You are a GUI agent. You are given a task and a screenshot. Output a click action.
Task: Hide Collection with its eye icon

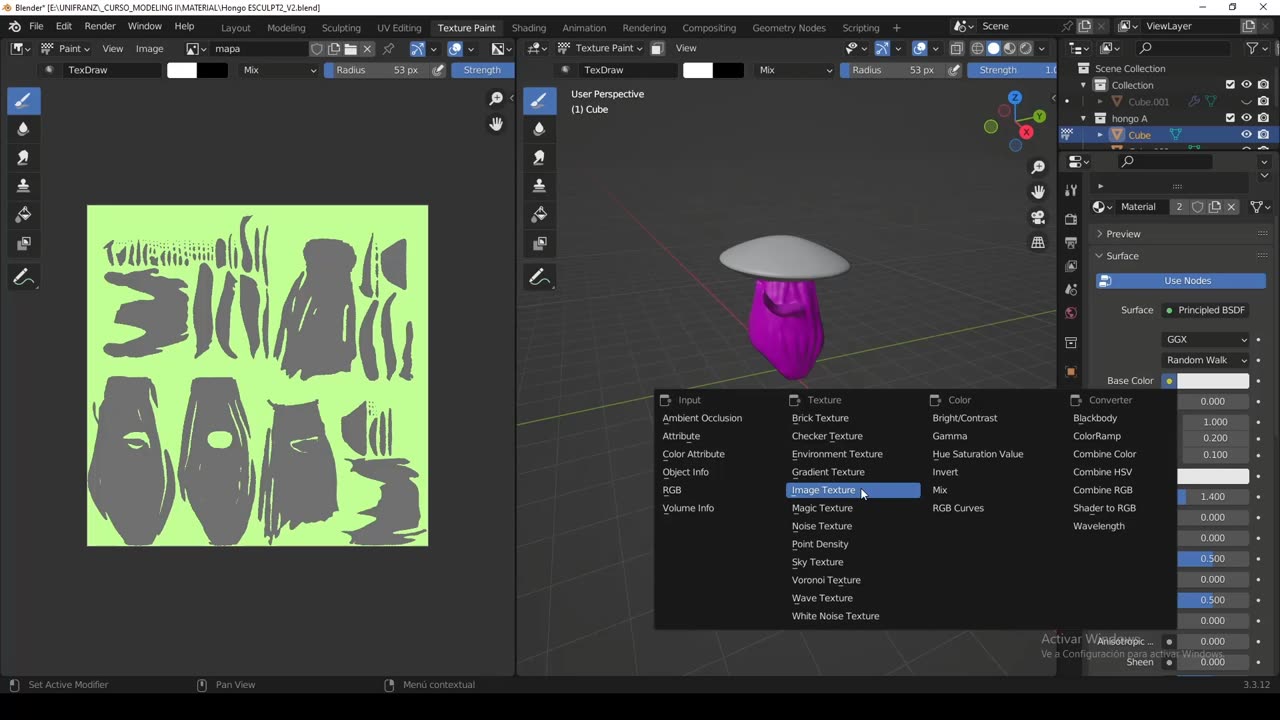click(x=1247, y=85)
